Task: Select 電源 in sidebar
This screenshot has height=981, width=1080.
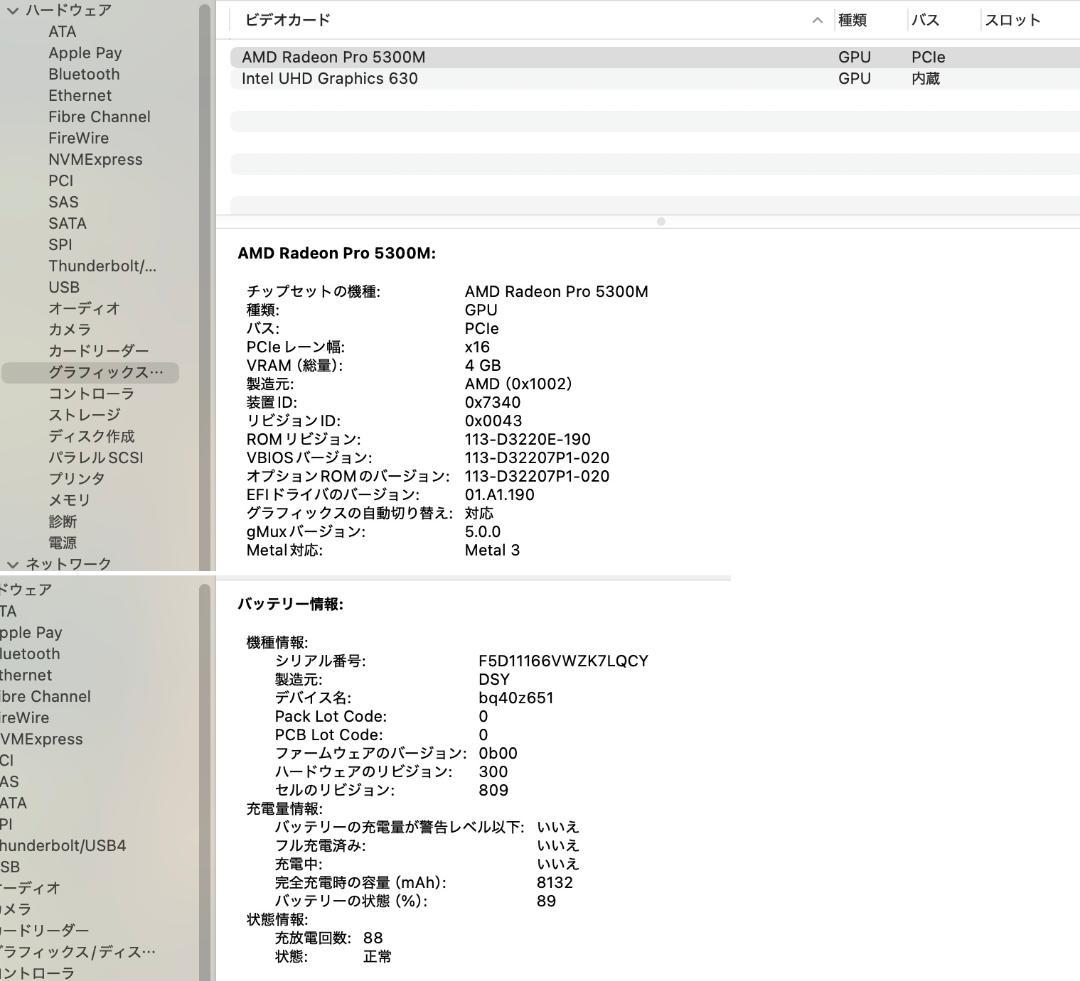Action: click(x=62, y=543)
